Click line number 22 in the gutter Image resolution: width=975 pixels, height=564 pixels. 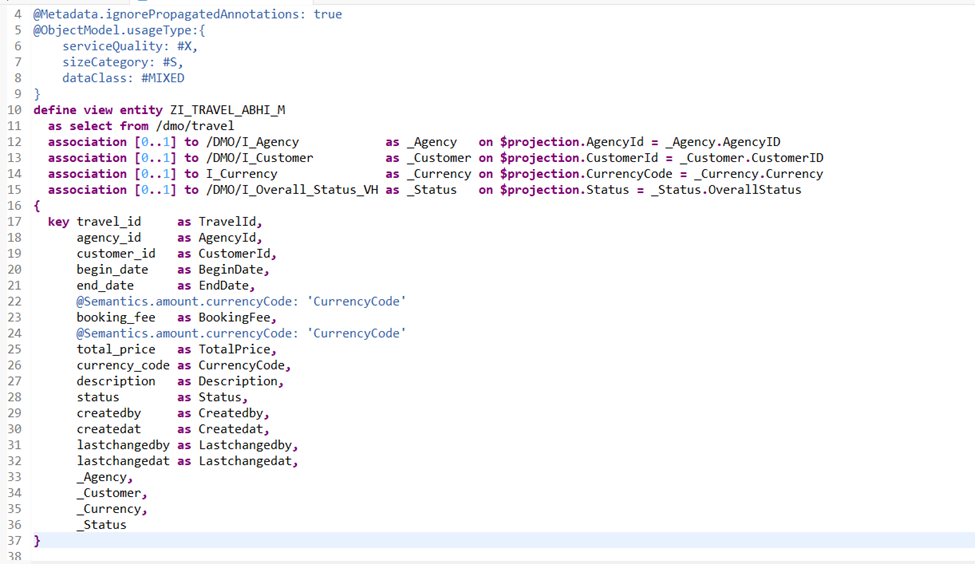(x=14, y=302)
